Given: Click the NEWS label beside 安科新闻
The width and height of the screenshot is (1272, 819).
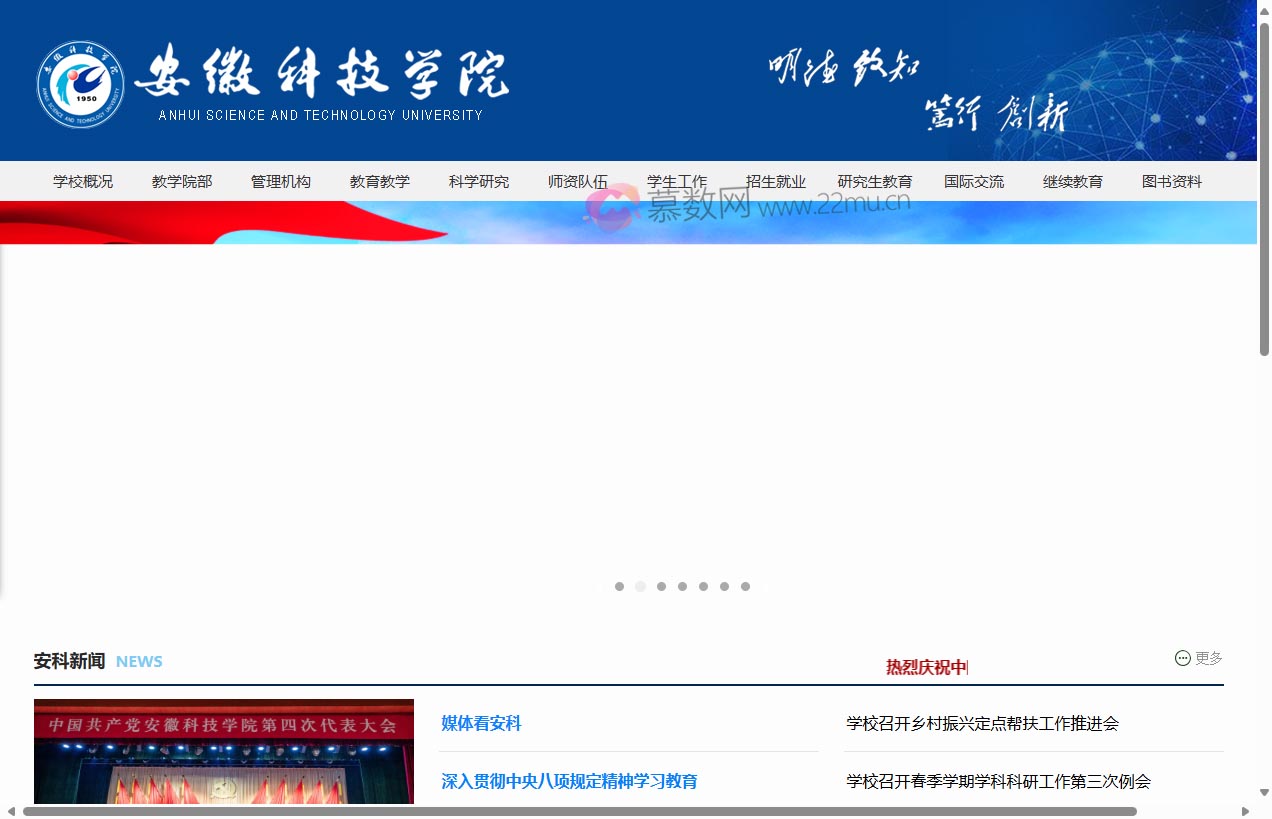Looking at the screenshot, I should click(139, 661).
